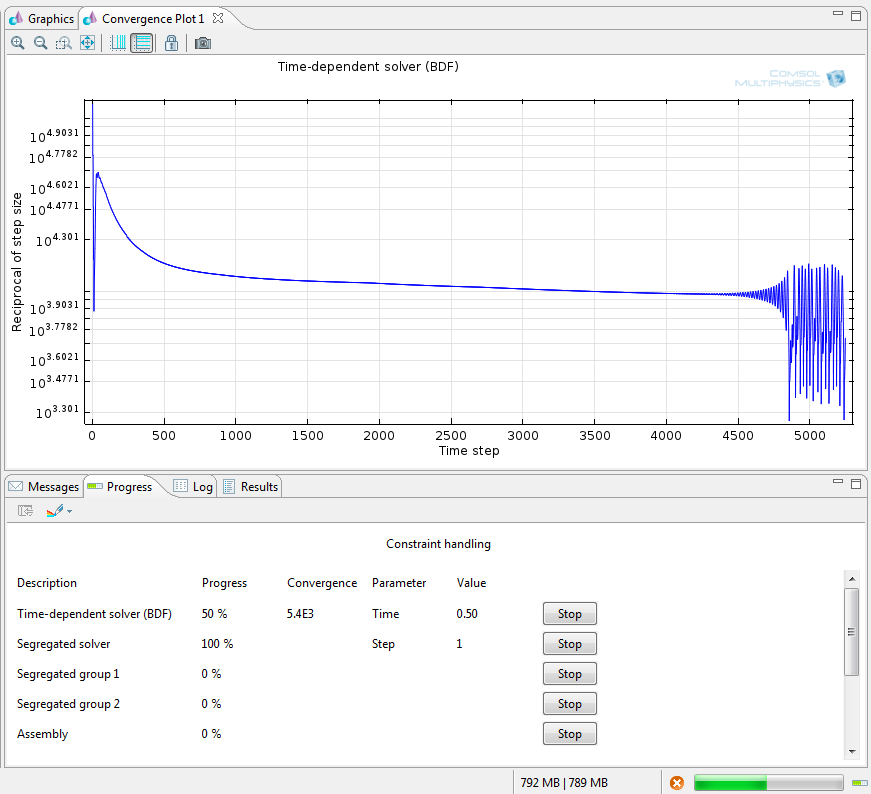The image size is (871, 794).
Task: Click the Zoom In magnifier icon
Action: pos(18,43)
